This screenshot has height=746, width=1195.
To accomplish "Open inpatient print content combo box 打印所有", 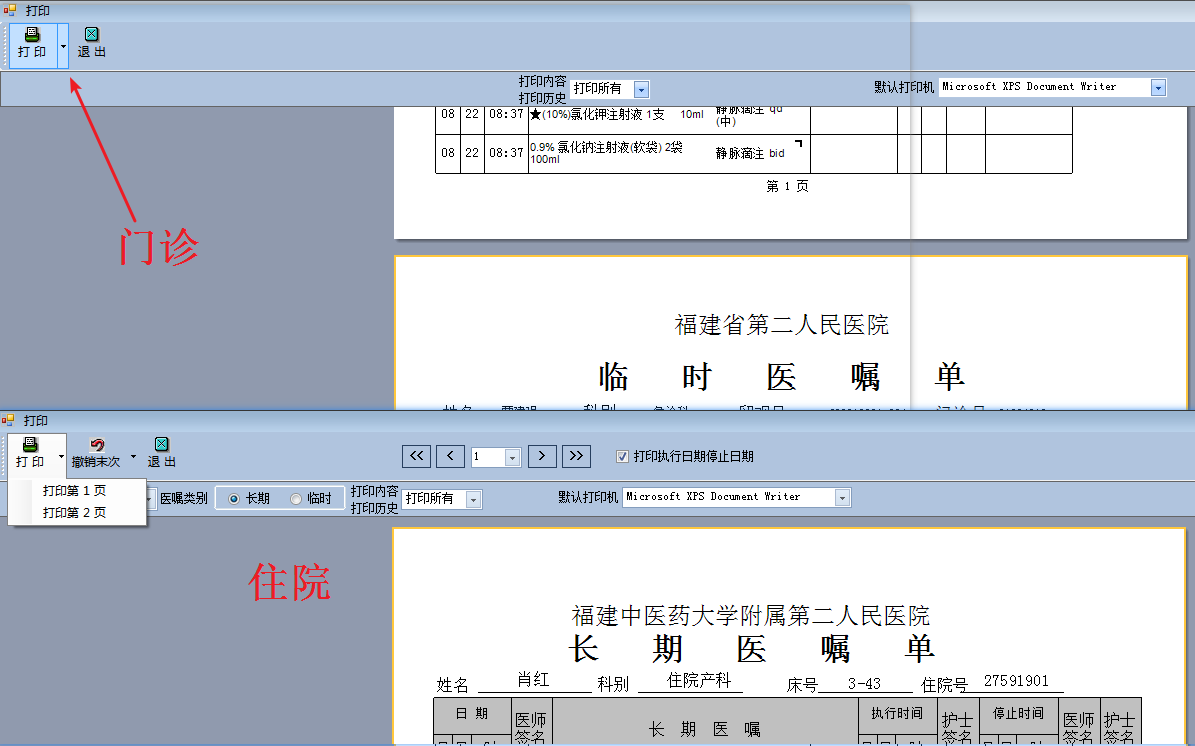I will click(442, 499).
